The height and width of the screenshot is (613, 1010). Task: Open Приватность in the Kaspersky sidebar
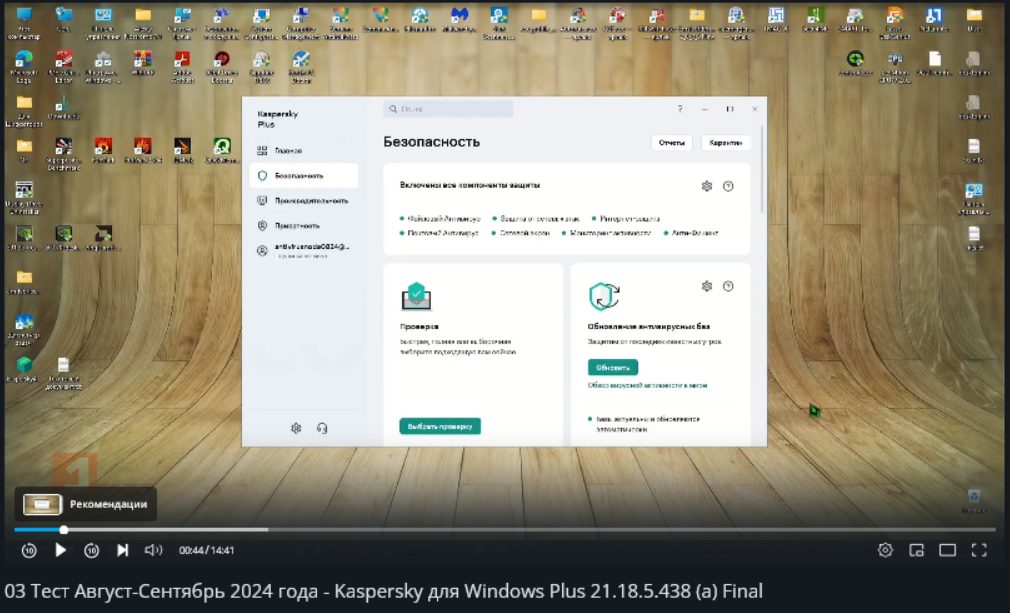coord(303,225)
